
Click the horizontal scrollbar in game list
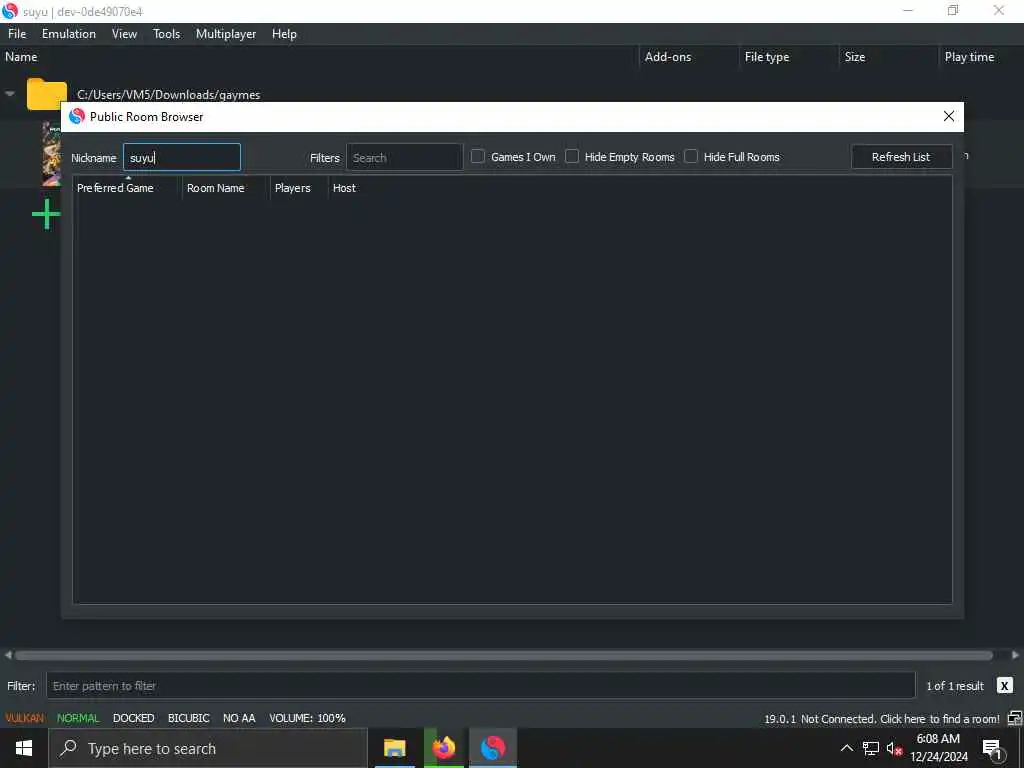(x=504, y=655)
